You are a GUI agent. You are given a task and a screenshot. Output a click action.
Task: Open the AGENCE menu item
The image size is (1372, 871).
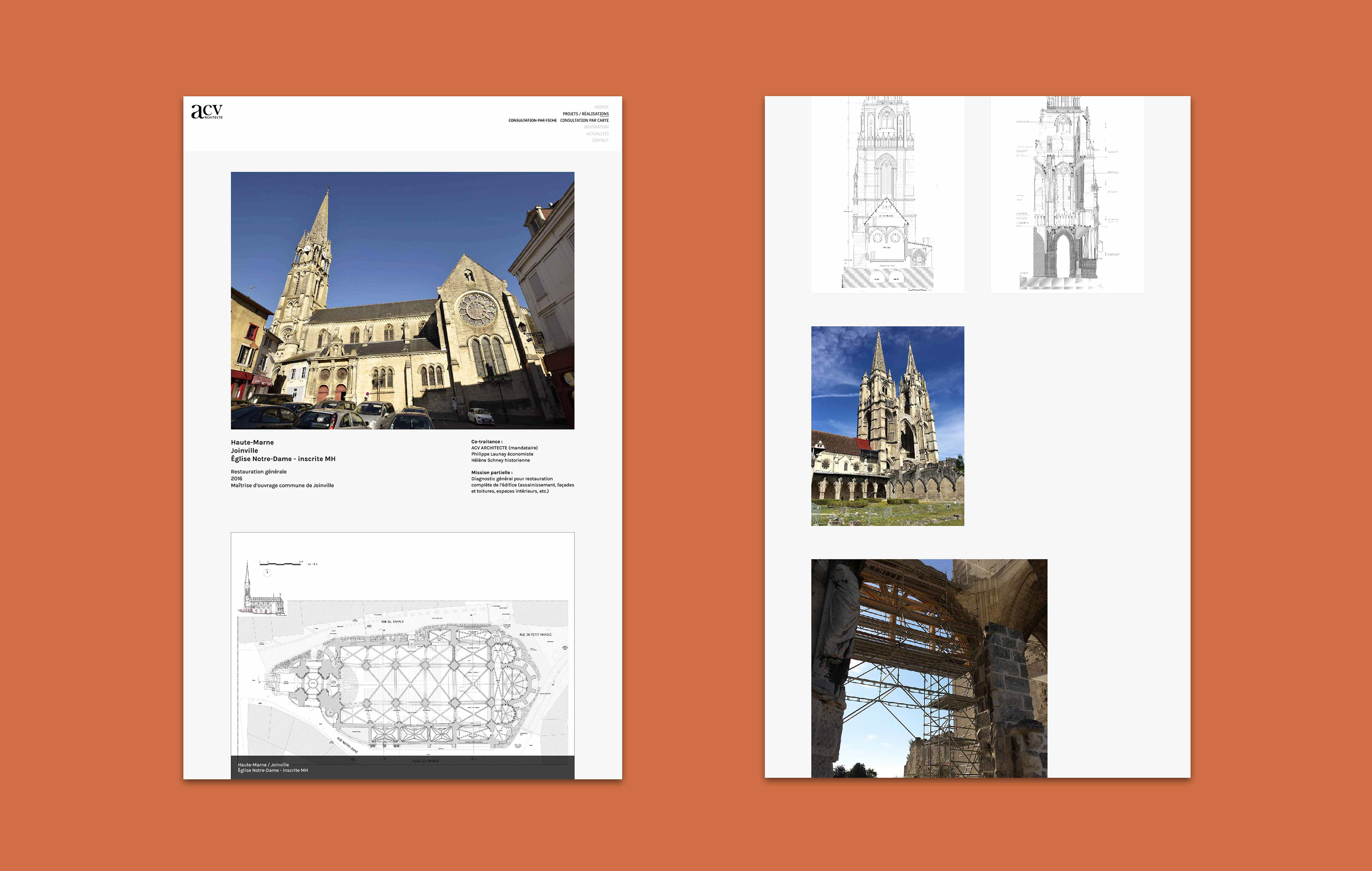[601, 107]
